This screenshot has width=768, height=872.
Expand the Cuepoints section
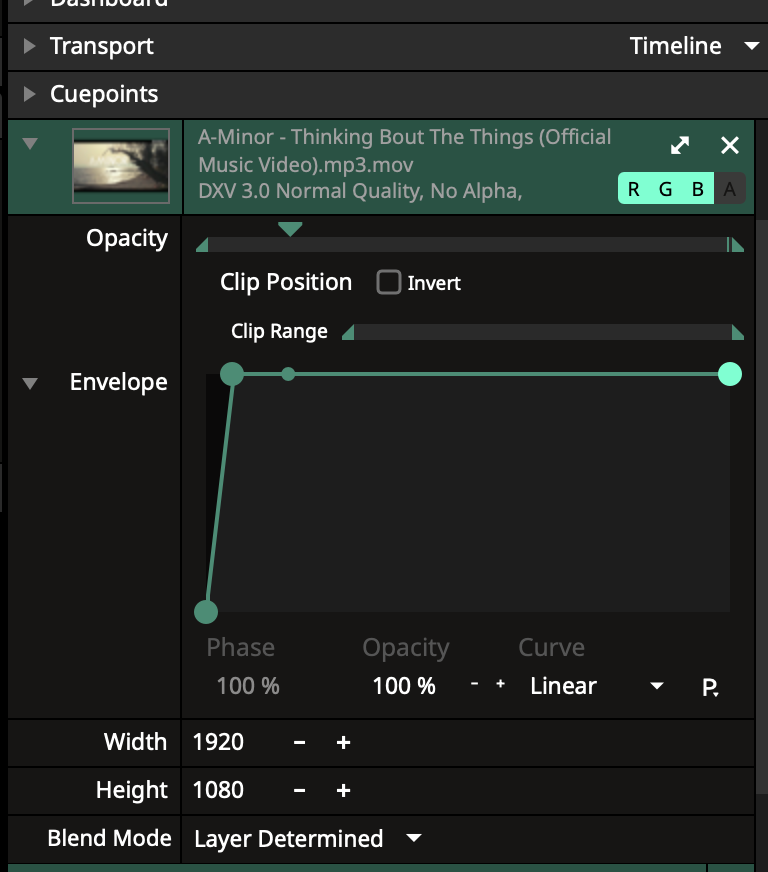click(x=30, y=94)
